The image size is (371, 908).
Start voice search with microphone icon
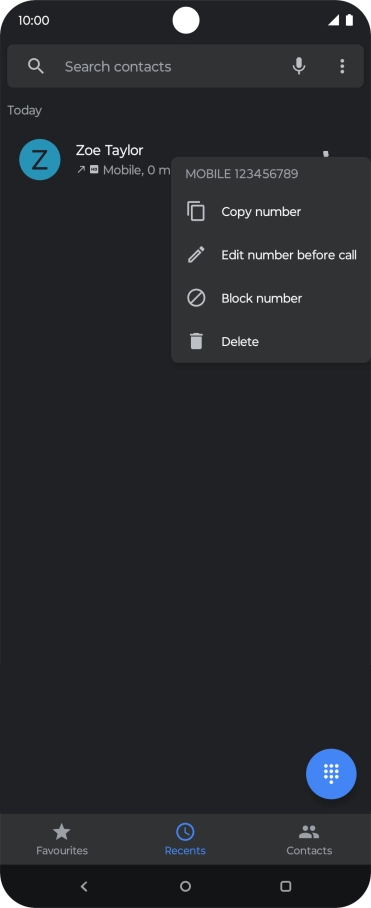[299, 66]
